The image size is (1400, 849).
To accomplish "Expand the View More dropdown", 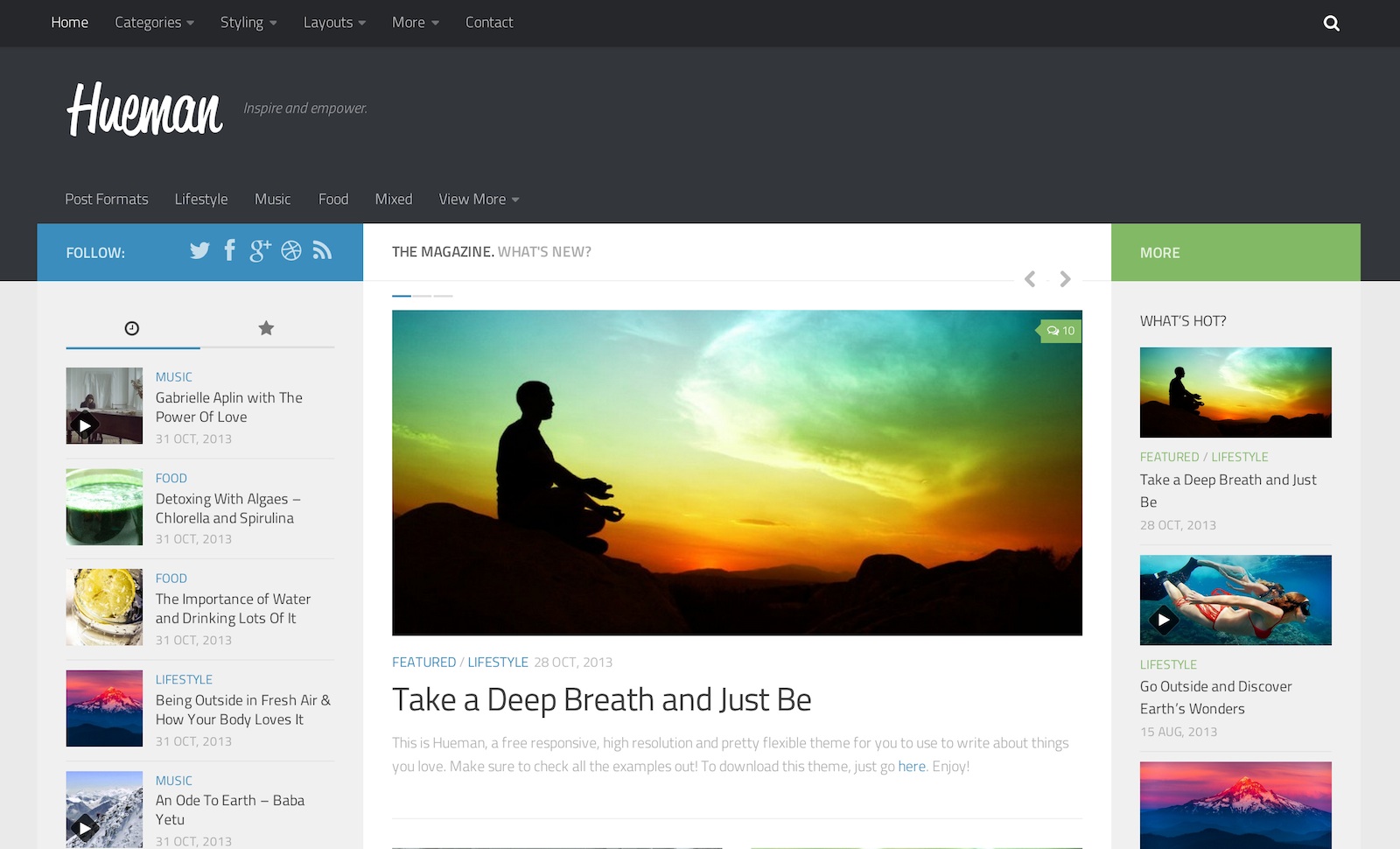I will click(479, 200).
